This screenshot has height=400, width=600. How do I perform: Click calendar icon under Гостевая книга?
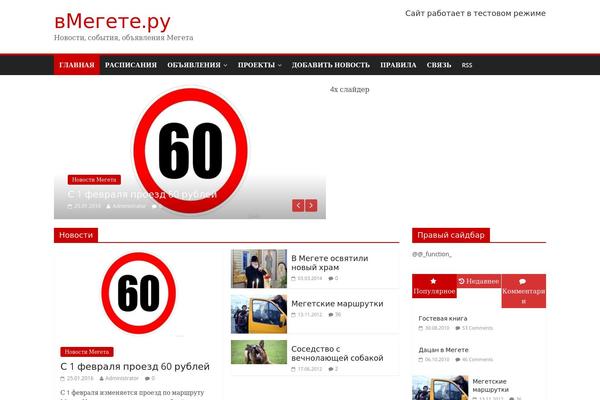pyautogui.click(x=421, y=328)
